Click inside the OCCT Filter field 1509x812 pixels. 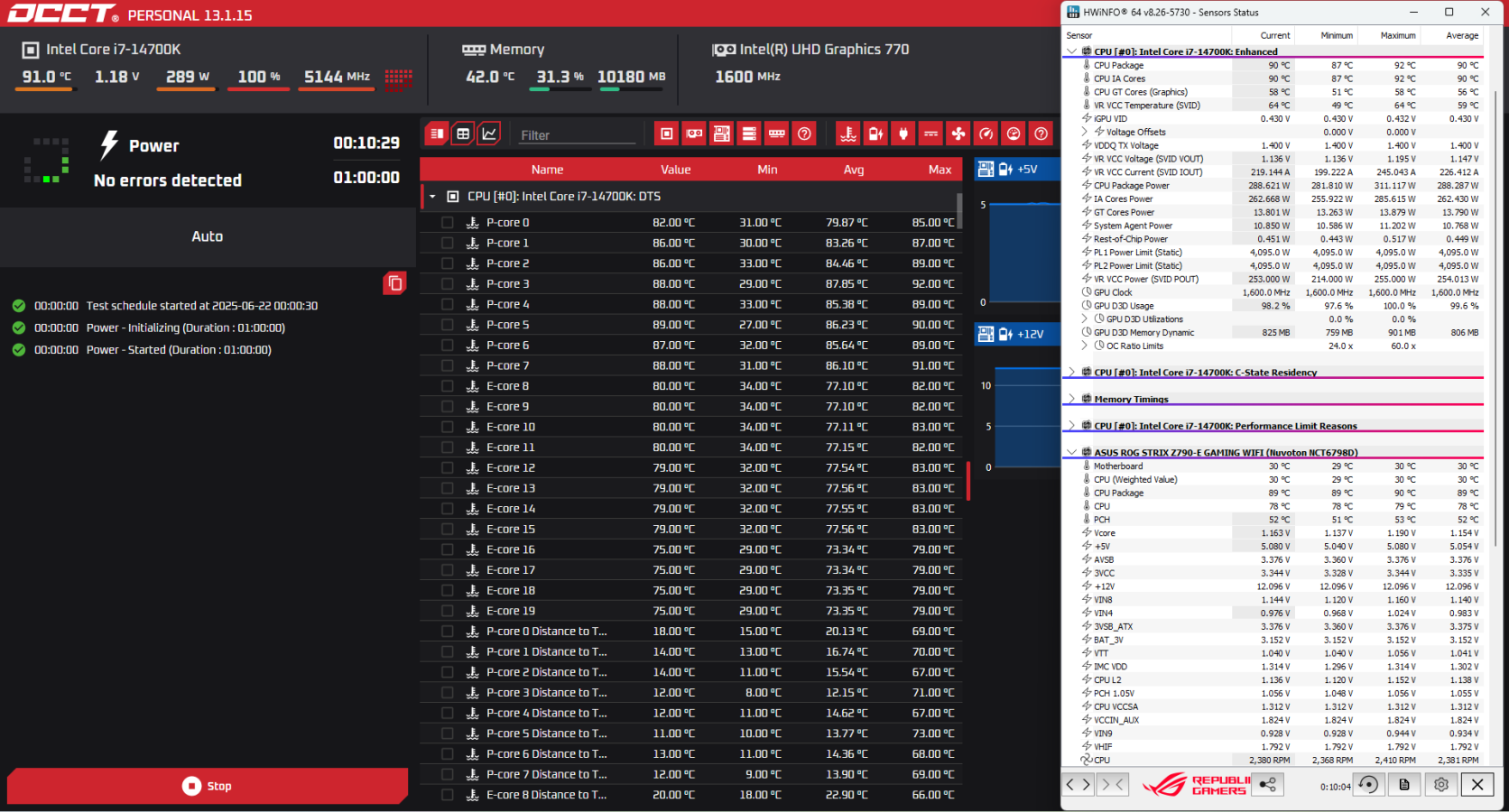(x=578, y=134)
